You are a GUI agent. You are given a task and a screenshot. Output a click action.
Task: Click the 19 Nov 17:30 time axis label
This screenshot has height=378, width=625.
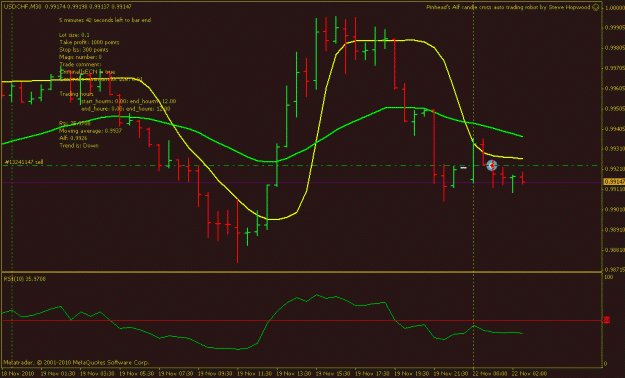coord(372,374)
